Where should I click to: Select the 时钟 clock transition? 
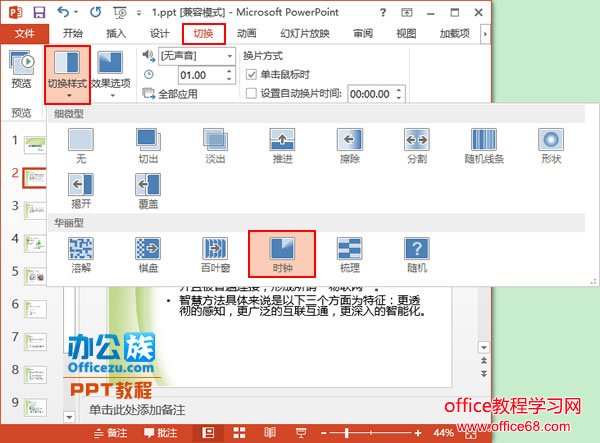tap(282, 254)
